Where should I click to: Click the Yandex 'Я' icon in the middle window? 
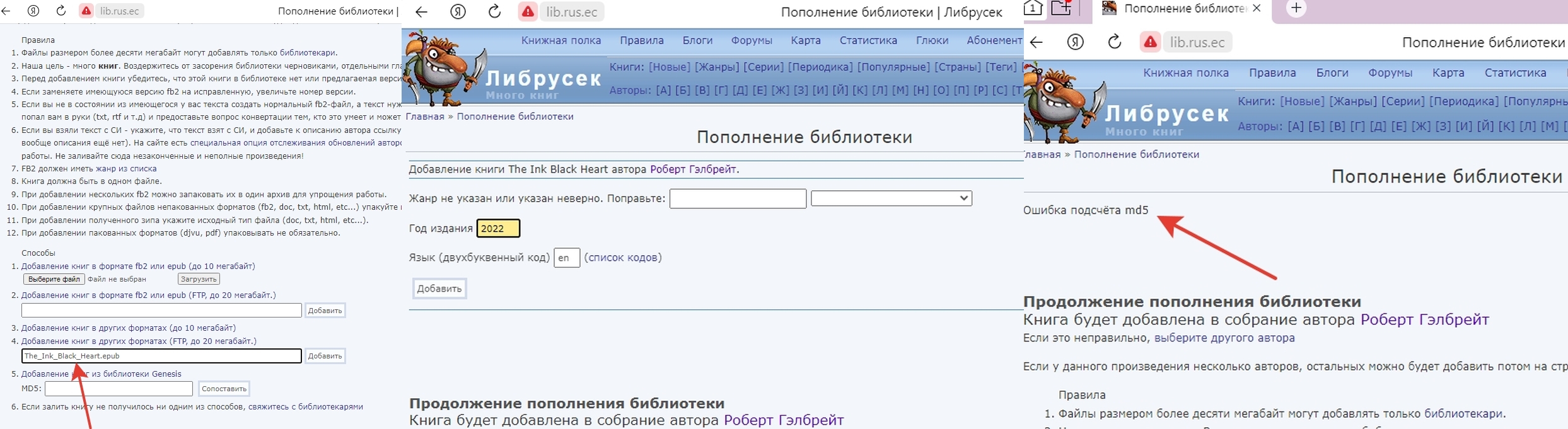458,11
